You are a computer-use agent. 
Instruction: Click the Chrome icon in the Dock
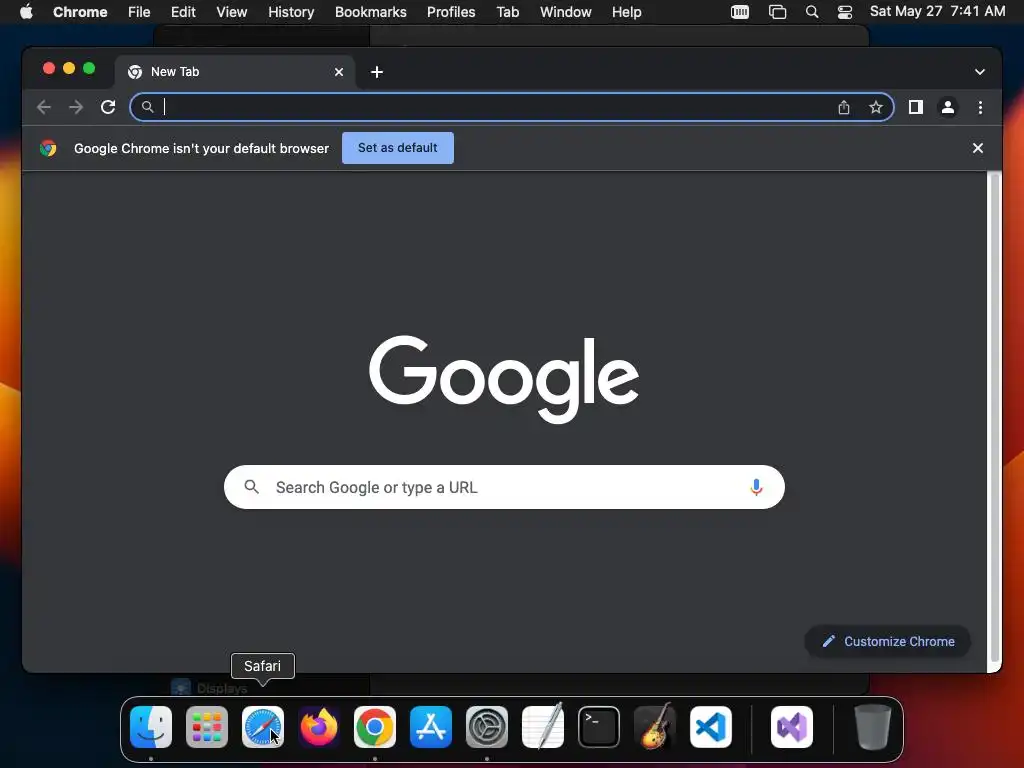[x=375, y=727]
